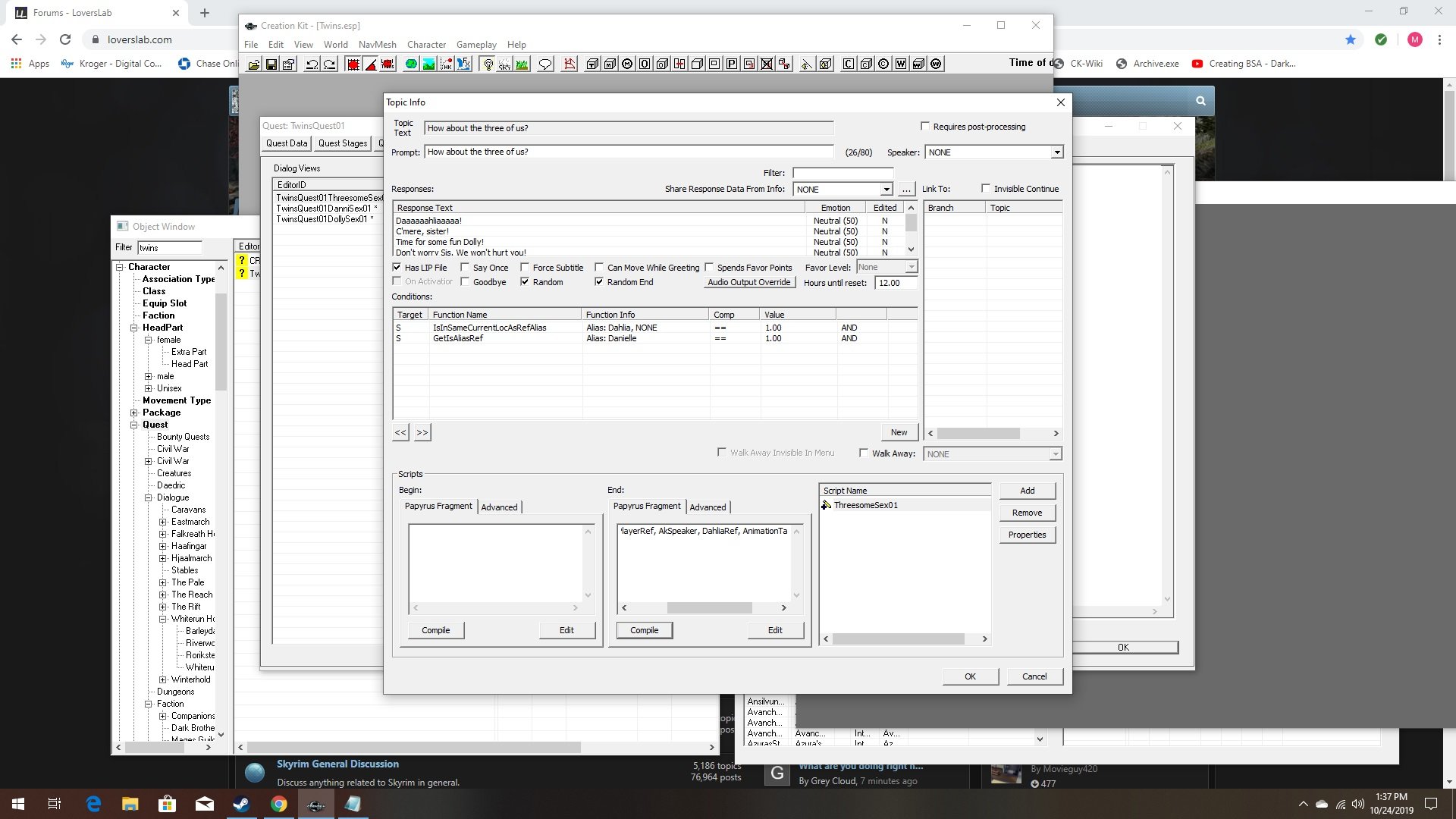1456x819 pixels.
Task: Open the Preferences icon in Creation Kit toolbar
Action: pyautogui.click(x=288, y=64)
